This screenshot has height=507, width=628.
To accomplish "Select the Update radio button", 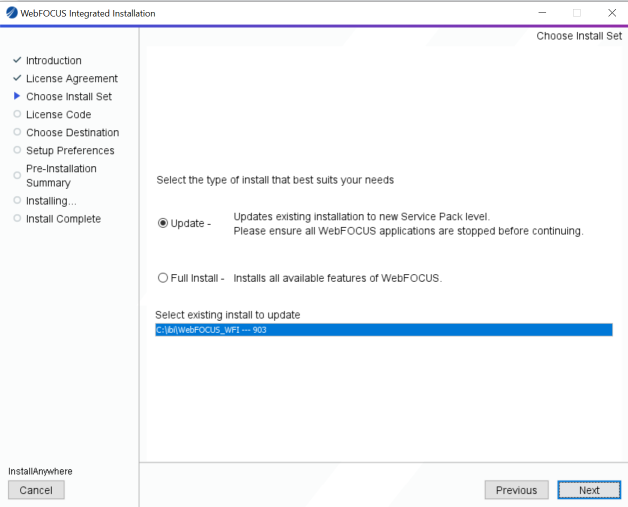I will 163,223.
